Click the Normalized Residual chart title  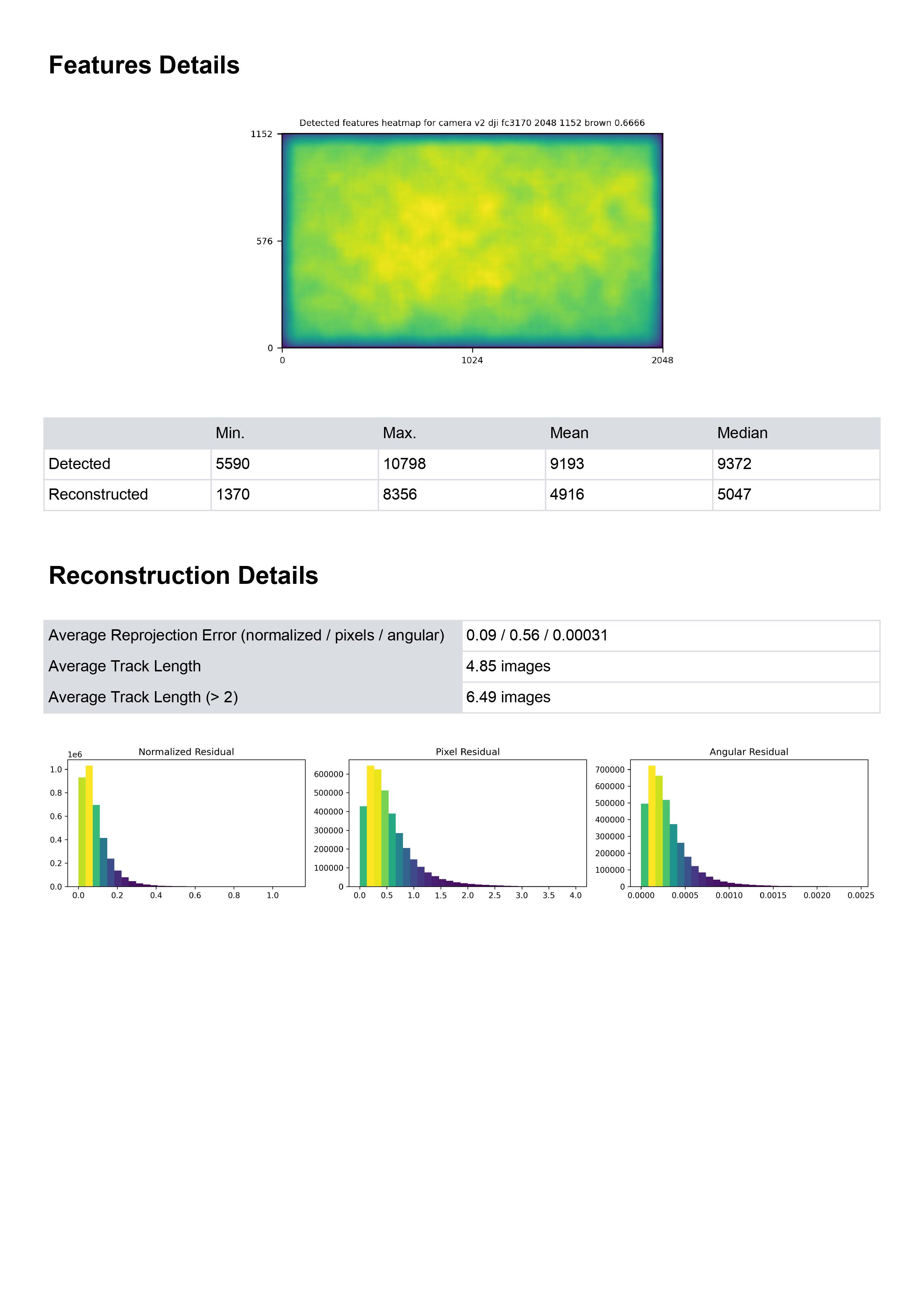point(186,752)
